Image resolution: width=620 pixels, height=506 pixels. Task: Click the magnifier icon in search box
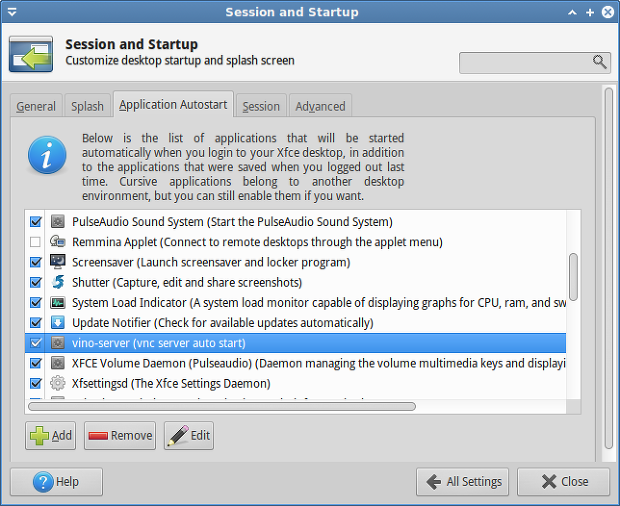[599, 62]
